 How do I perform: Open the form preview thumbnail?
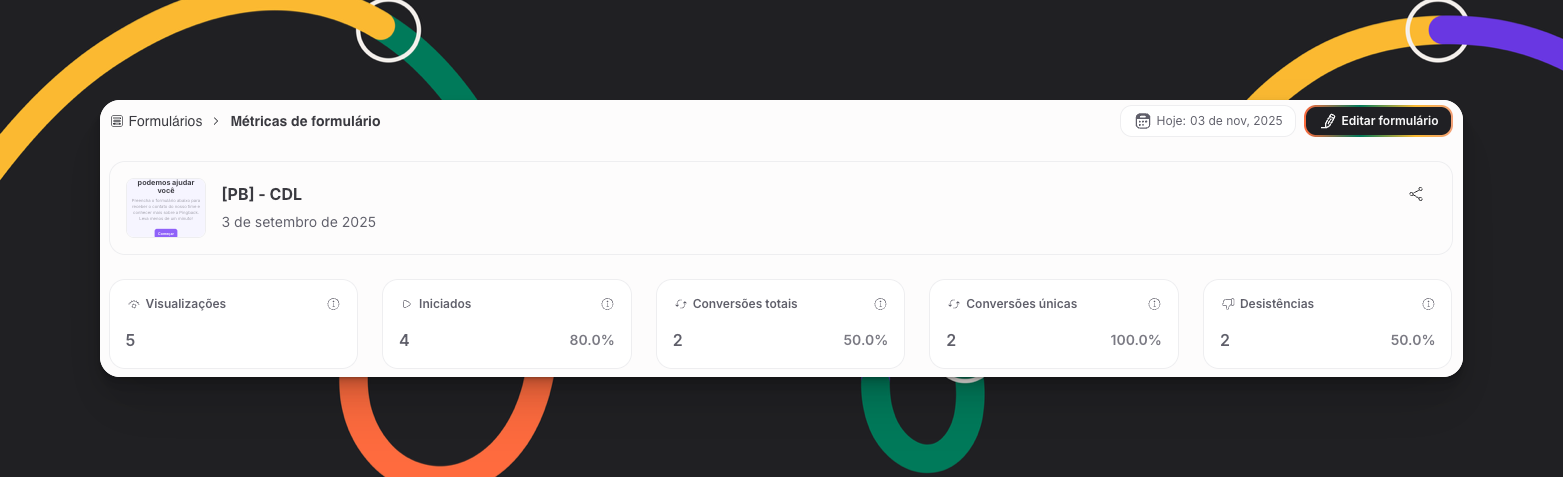point(166,208)
